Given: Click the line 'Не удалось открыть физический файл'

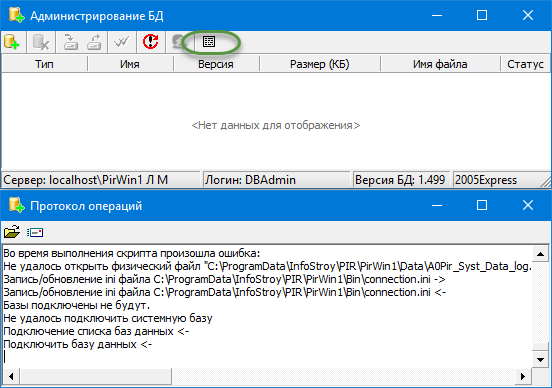Looking at the screenshot, I should click(267, 267).
